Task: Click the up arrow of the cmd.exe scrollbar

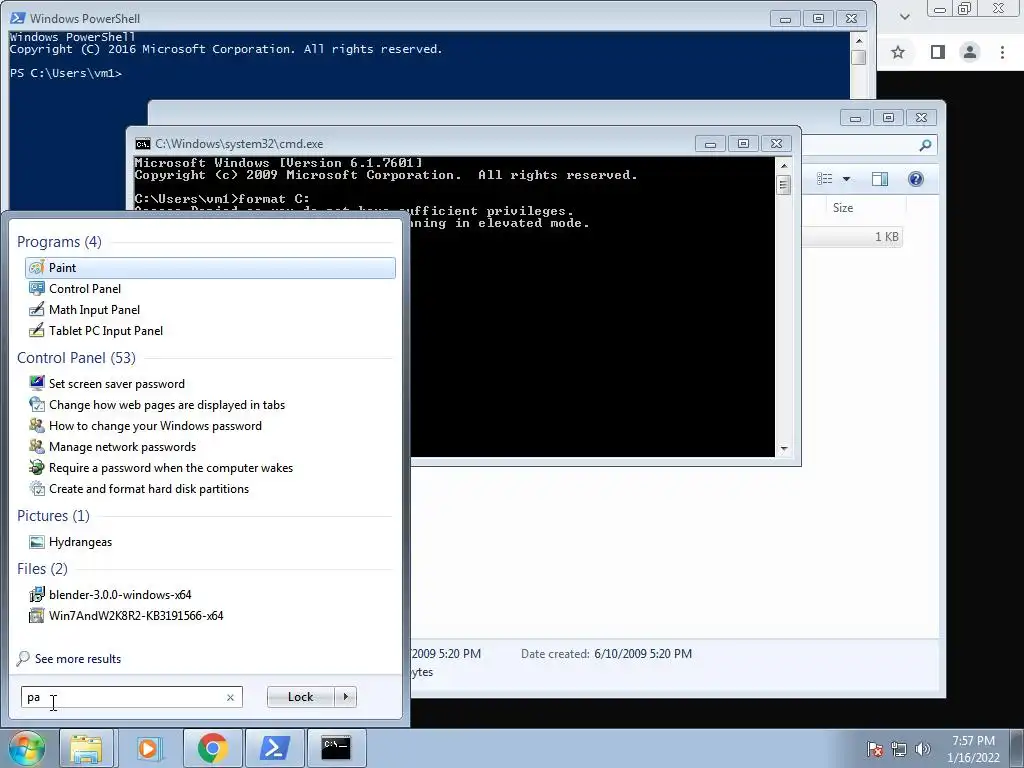Action: pos(784,166)
